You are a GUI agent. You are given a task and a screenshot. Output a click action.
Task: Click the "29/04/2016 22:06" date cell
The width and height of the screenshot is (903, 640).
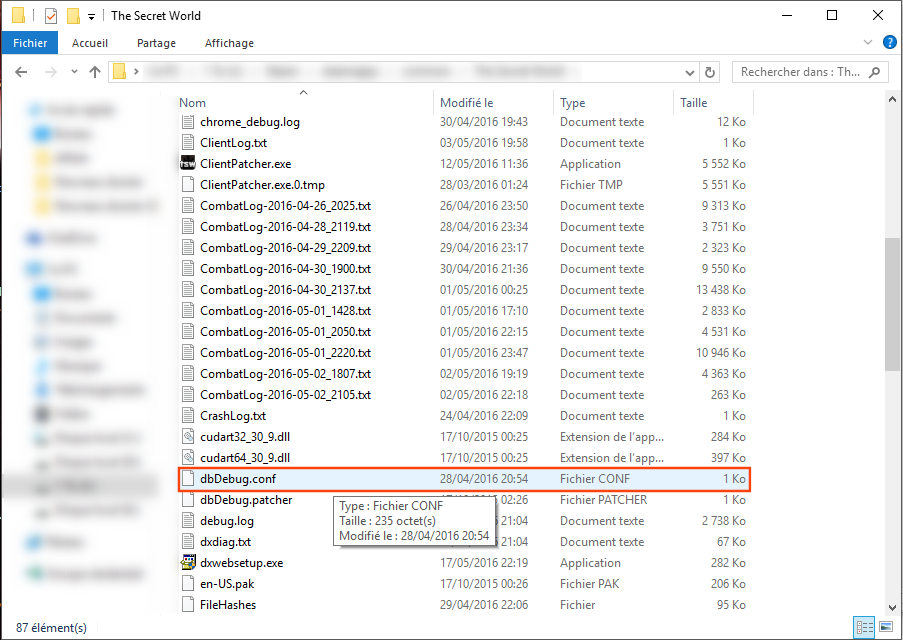click(x=484, y=605)
